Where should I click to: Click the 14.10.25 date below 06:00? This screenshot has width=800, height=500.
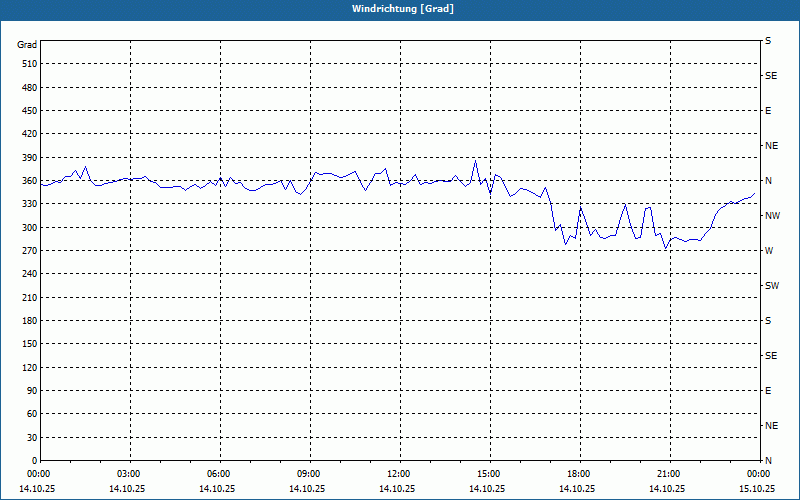(x=217, y=489)
